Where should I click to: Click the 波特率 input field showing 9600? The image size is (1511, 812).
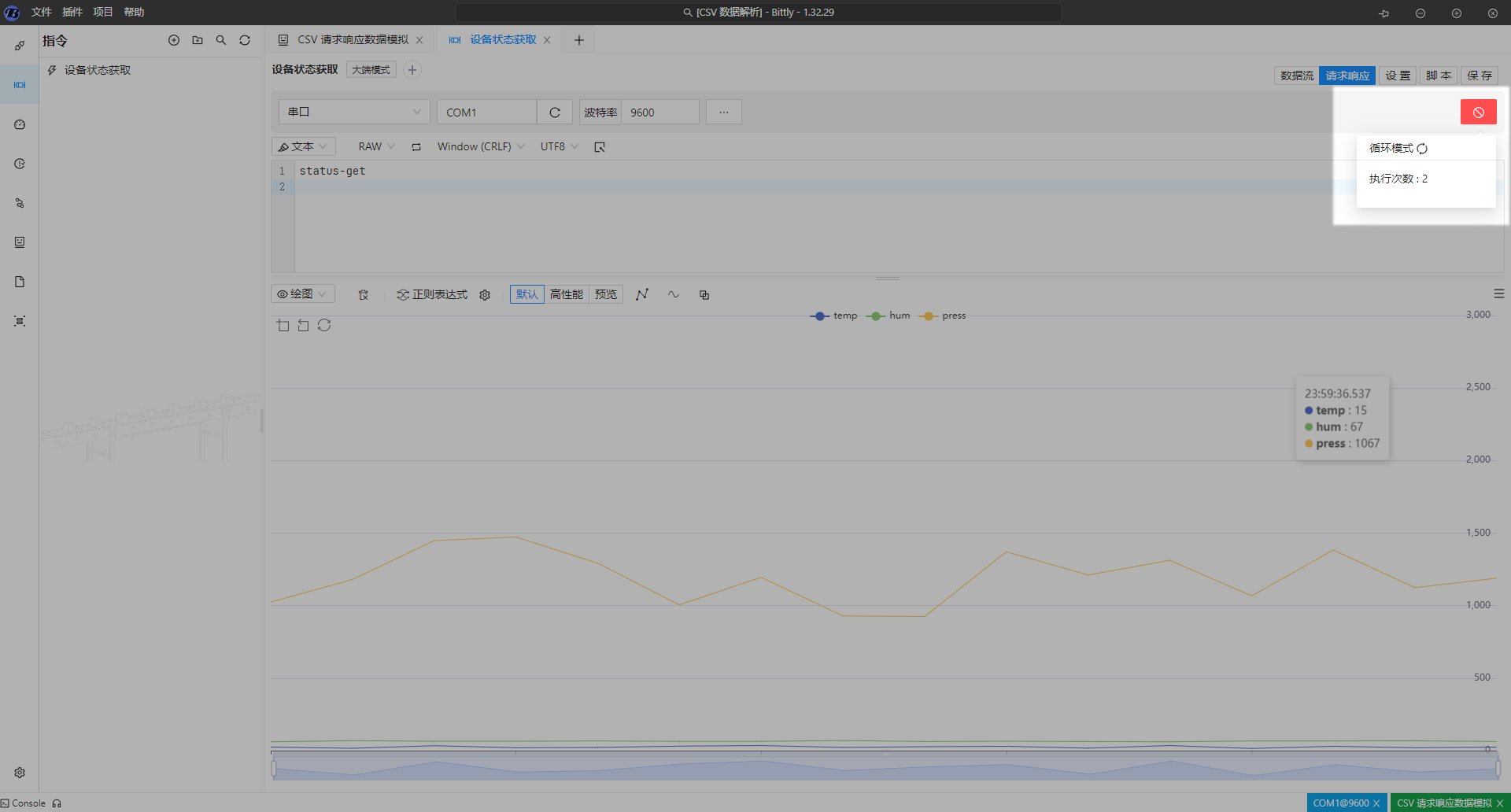(x=659, y=113)
